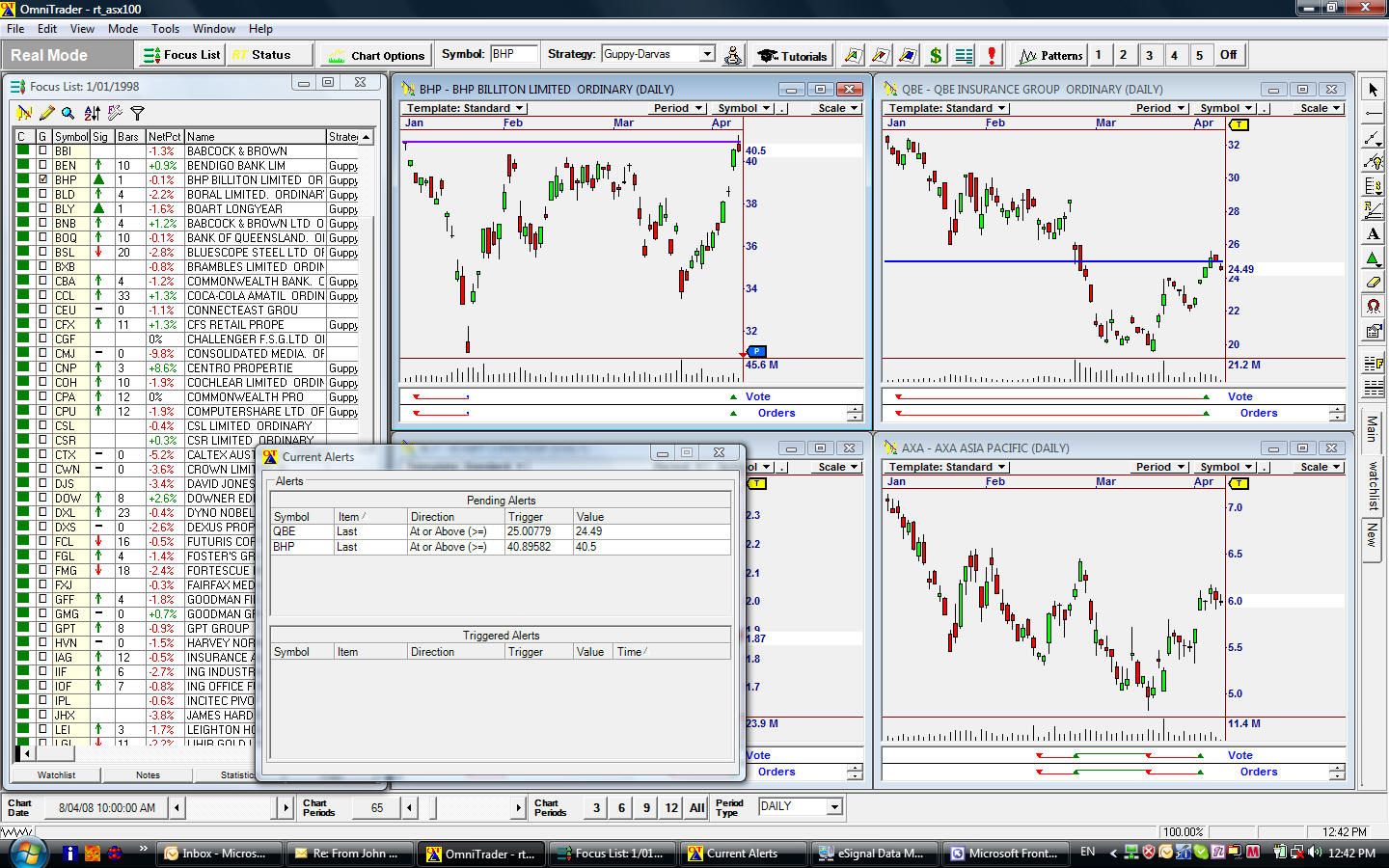Tick the G checkbox for BNB row
The image size is (1389, 868).
[42, 223]
